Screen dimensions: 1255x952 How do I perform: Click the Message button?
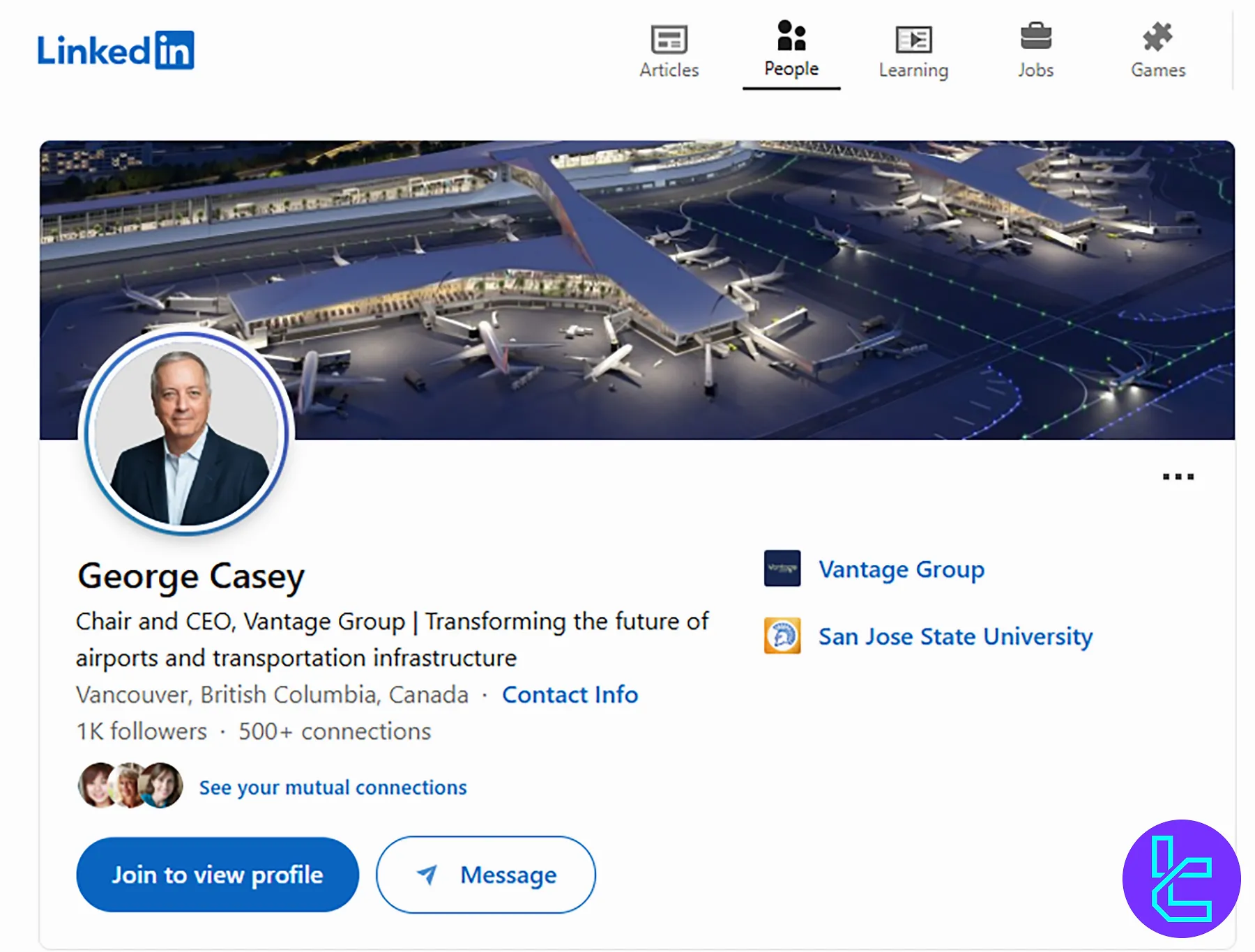(x=486, y=875)
